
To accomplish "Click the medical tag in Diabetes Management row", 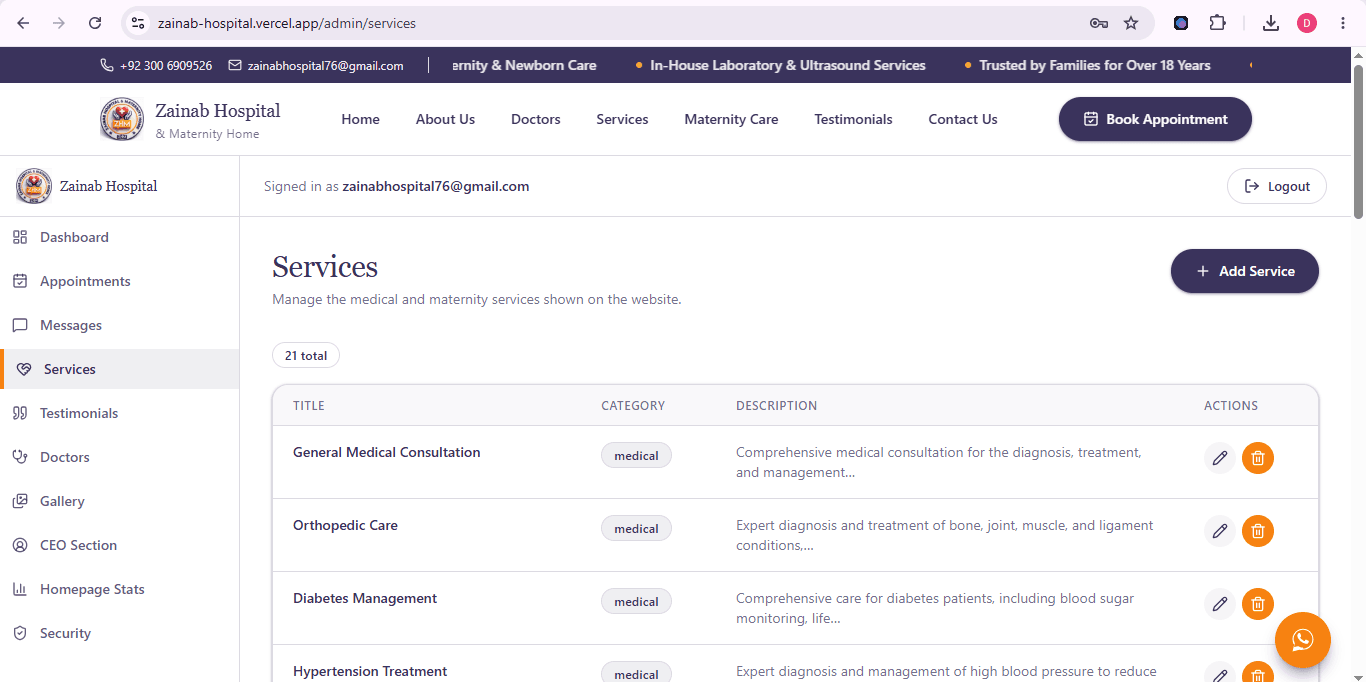I will click(636, 601).
